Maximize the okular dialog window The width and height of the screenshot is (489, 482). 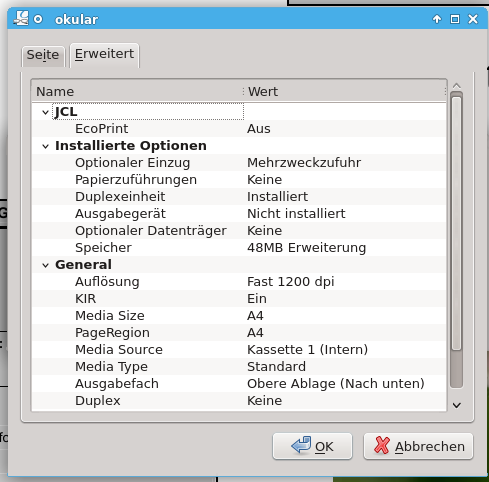click(x=455, y=19)
